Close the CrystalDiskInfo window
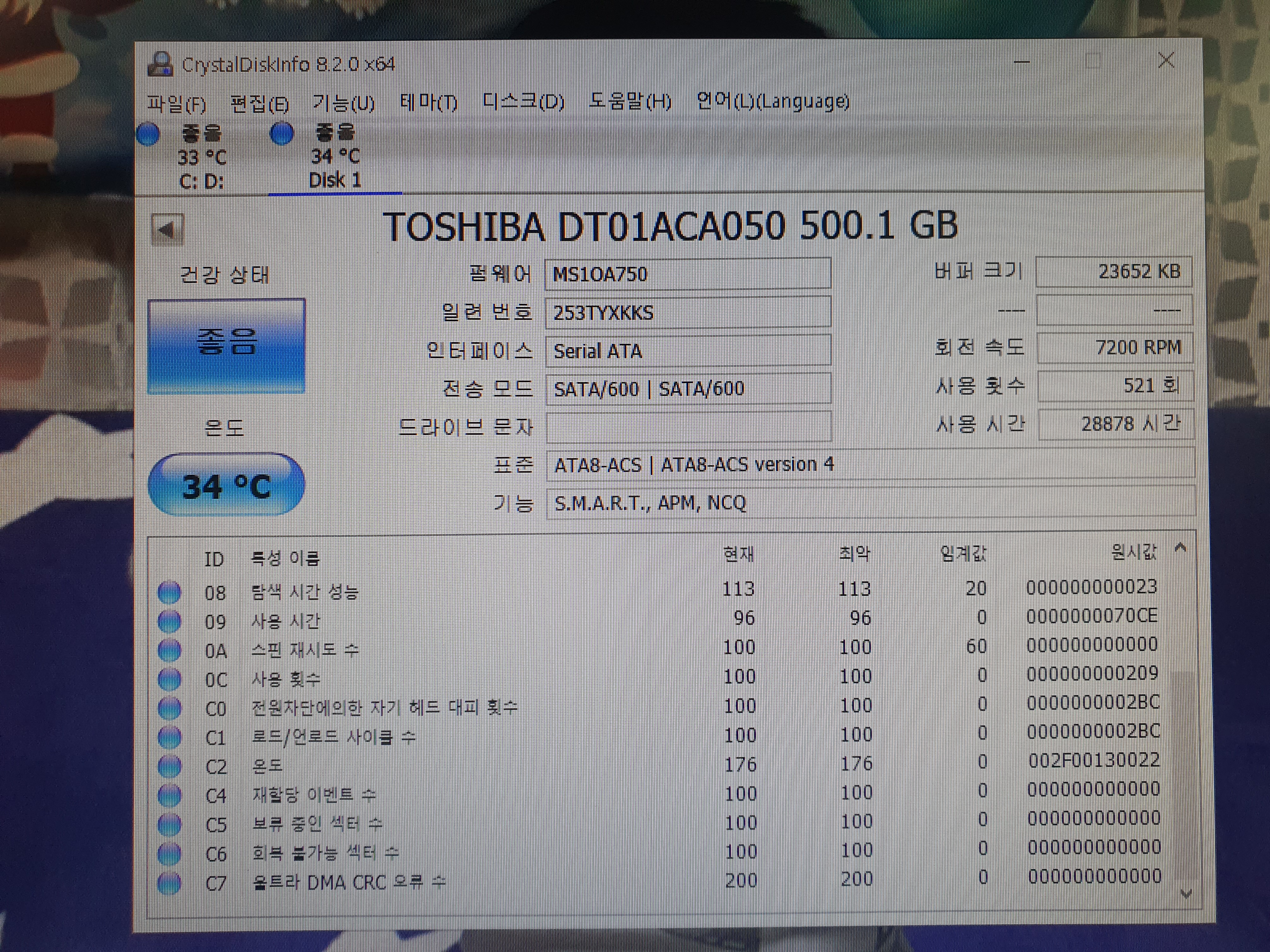This screenshot has height=952, width=1270. [1166, 60]
